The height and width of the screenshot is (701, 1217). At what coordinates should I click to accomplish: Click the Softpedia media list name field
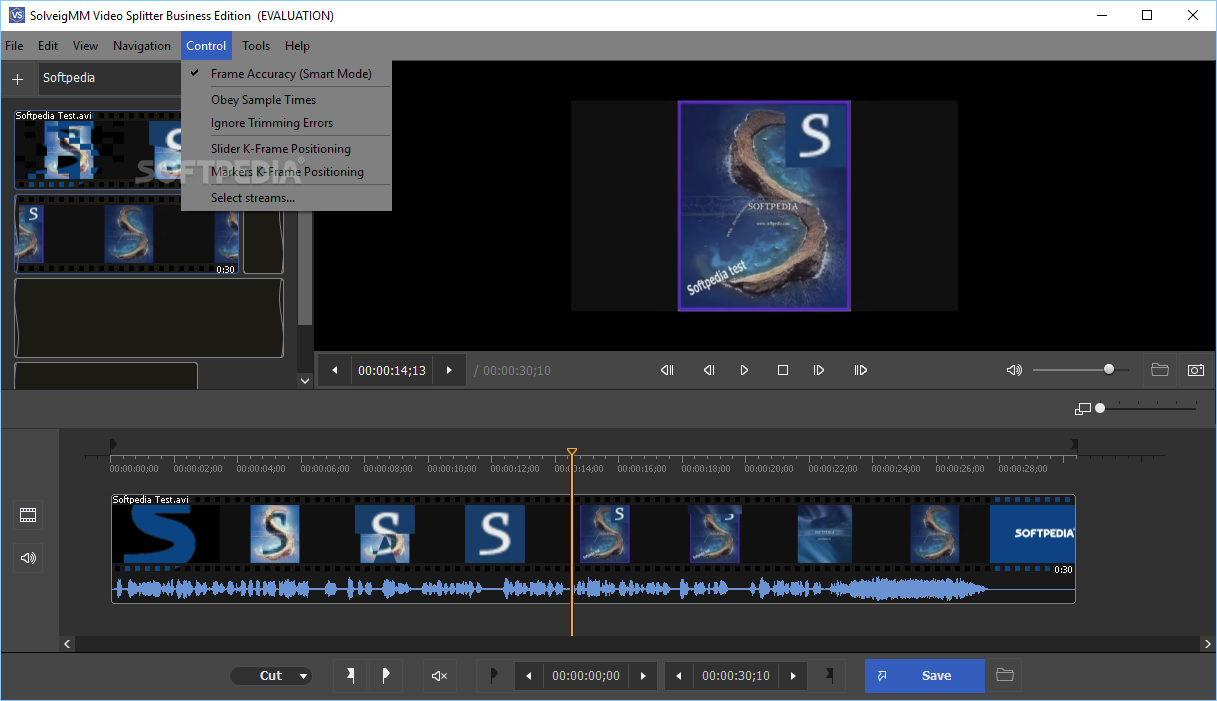point(110,78)
